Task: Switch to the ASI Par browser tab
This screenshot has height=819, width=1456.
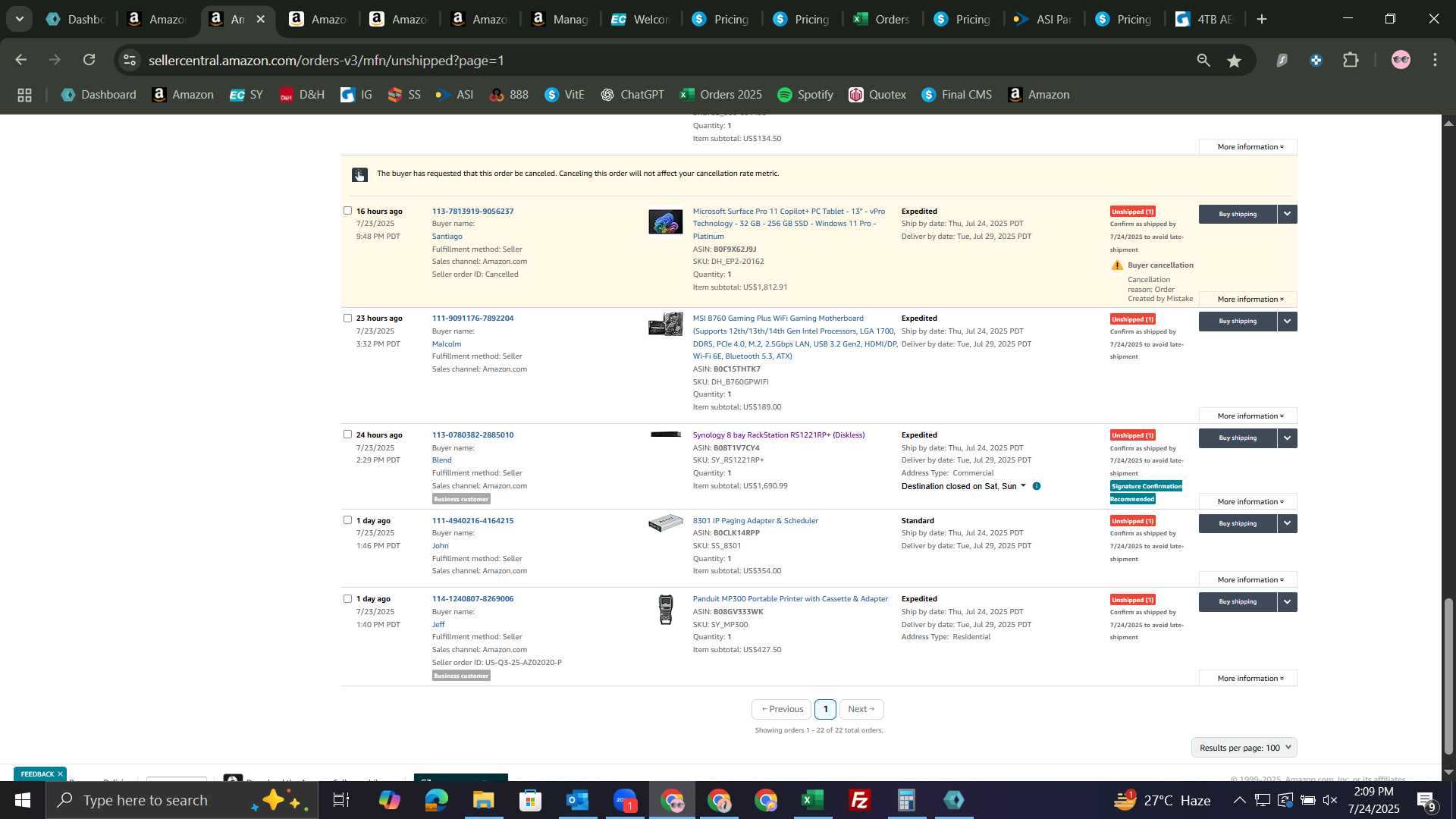Action: coord(1043,19)
